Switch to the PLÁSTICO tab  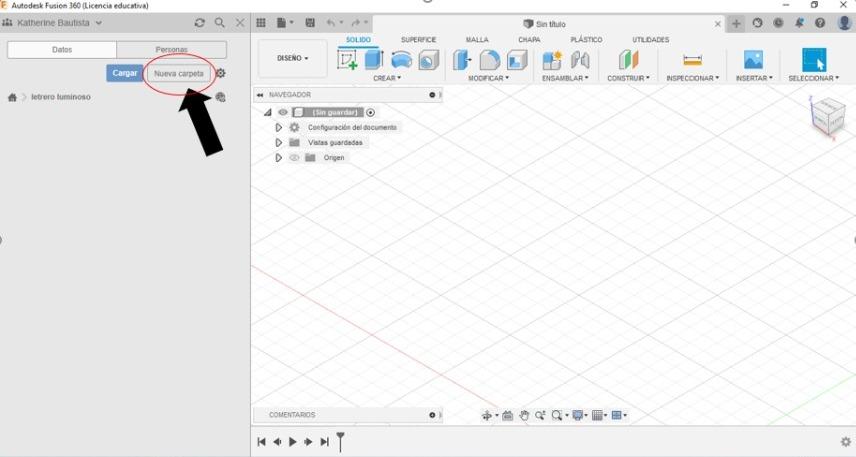(x=586, y=40)
